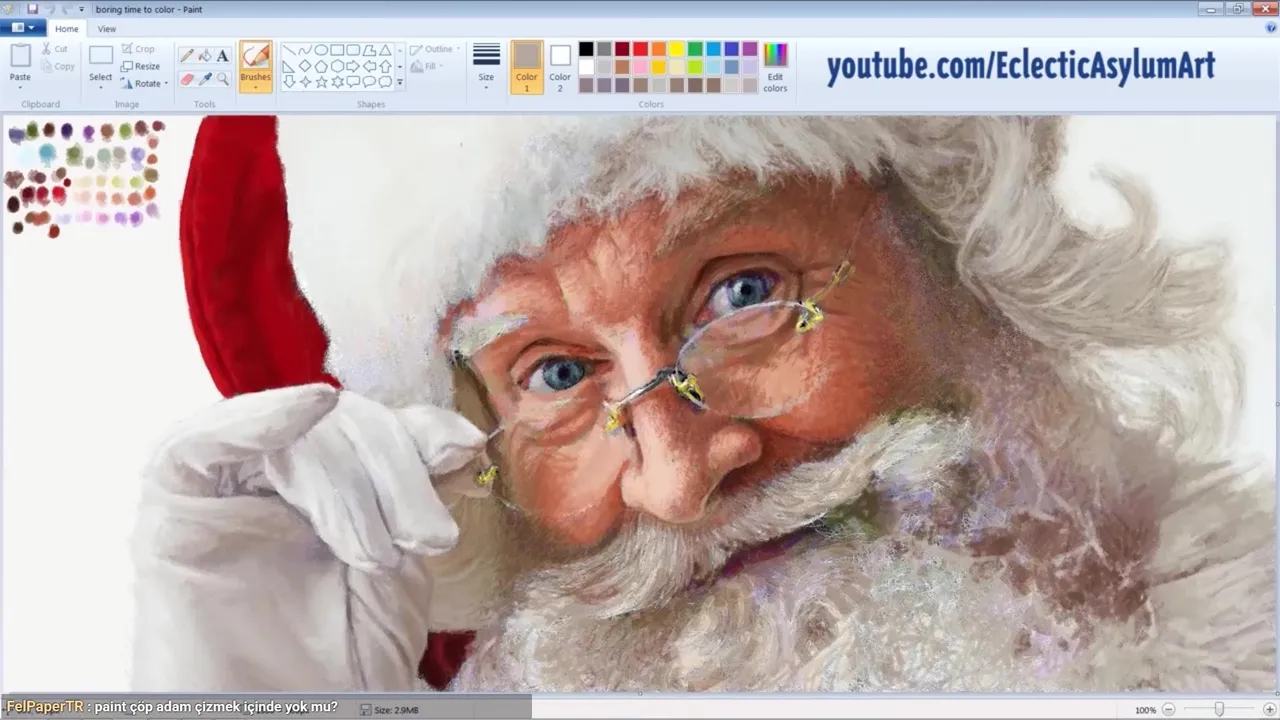Image resolution: width=1280 pixels, height=720 pixels.
Task: Choose the purple color swatch in top row
Action: point(750,49)
